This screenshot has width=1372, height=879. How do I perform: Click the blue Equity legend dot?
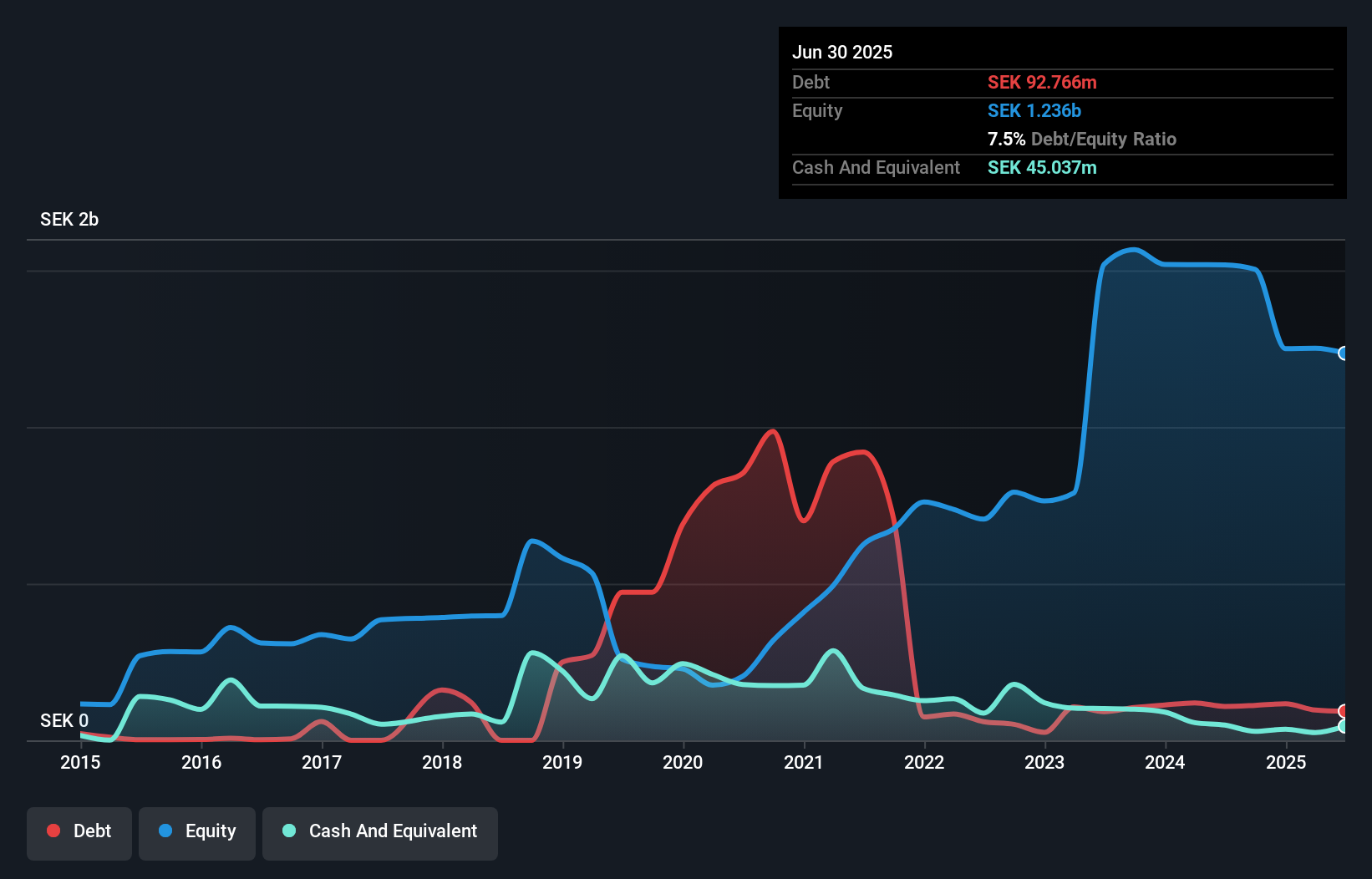[165, 831]
